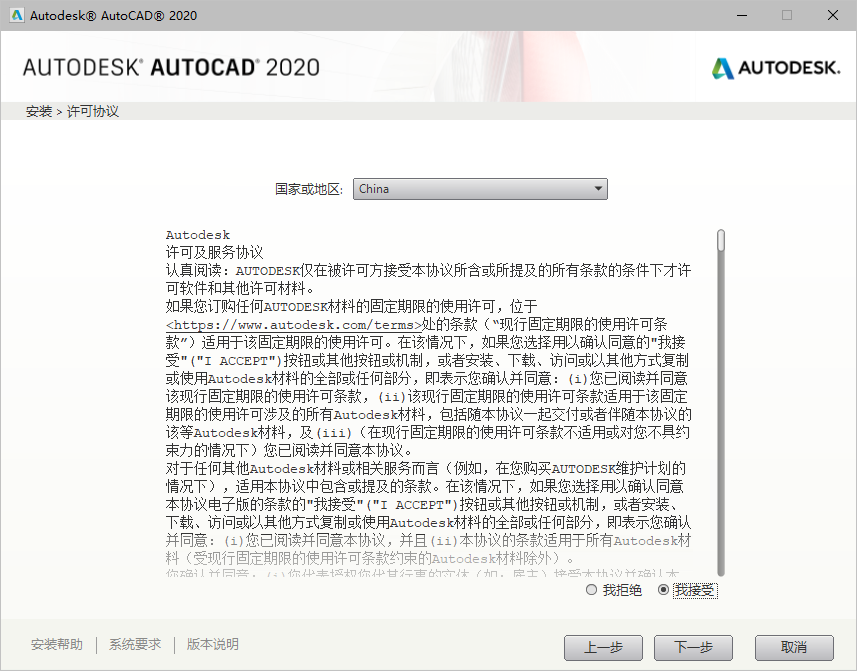The height and width of the screenshot is (671, 857).
Task: Click inside the license agreement text area
Action: coord(430,400)
